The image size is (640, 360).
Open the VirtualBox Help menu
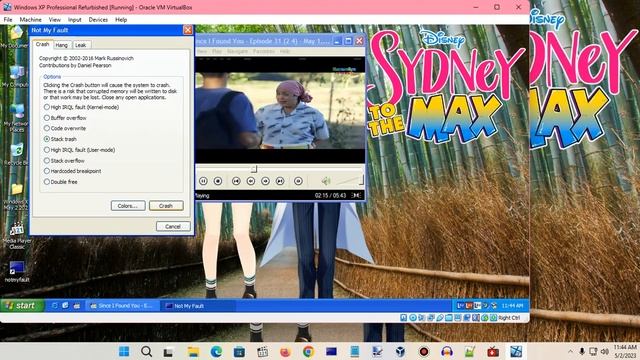[x=121, y=20]
